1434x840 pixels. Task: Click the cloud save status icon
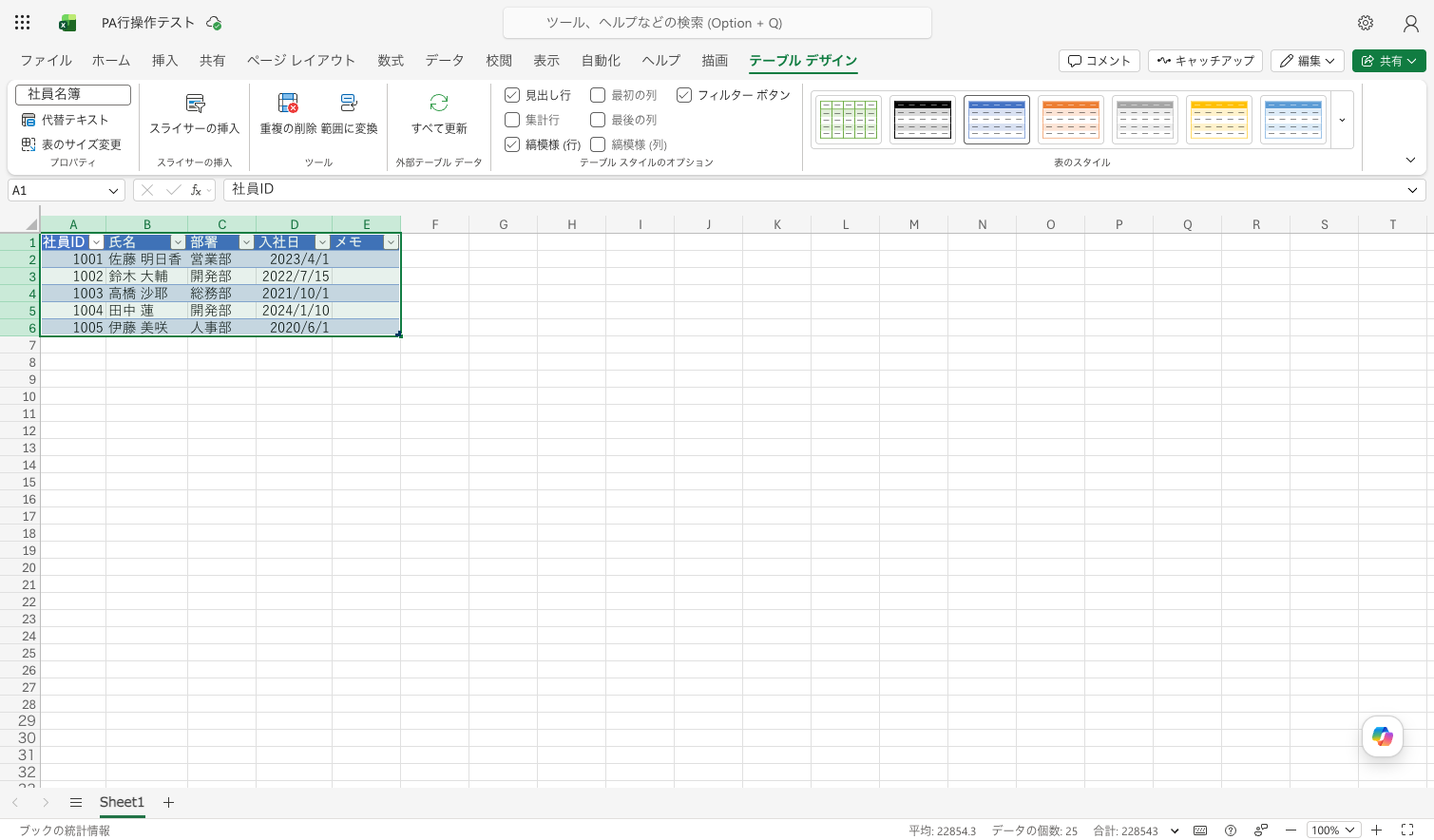click(214, 23)
